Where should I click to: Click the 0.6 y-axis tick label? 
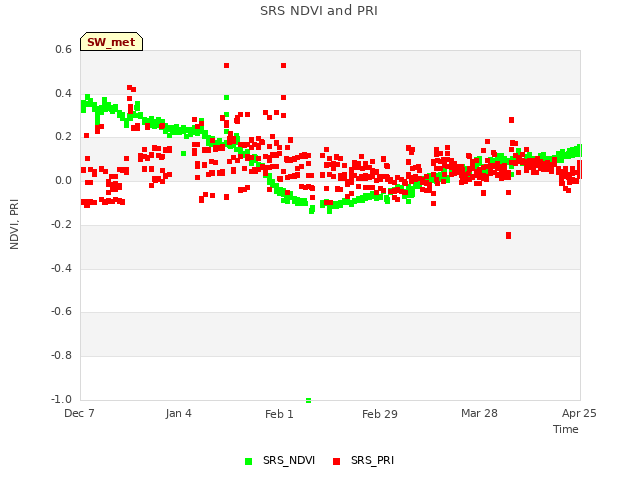(x=63, y=49)
